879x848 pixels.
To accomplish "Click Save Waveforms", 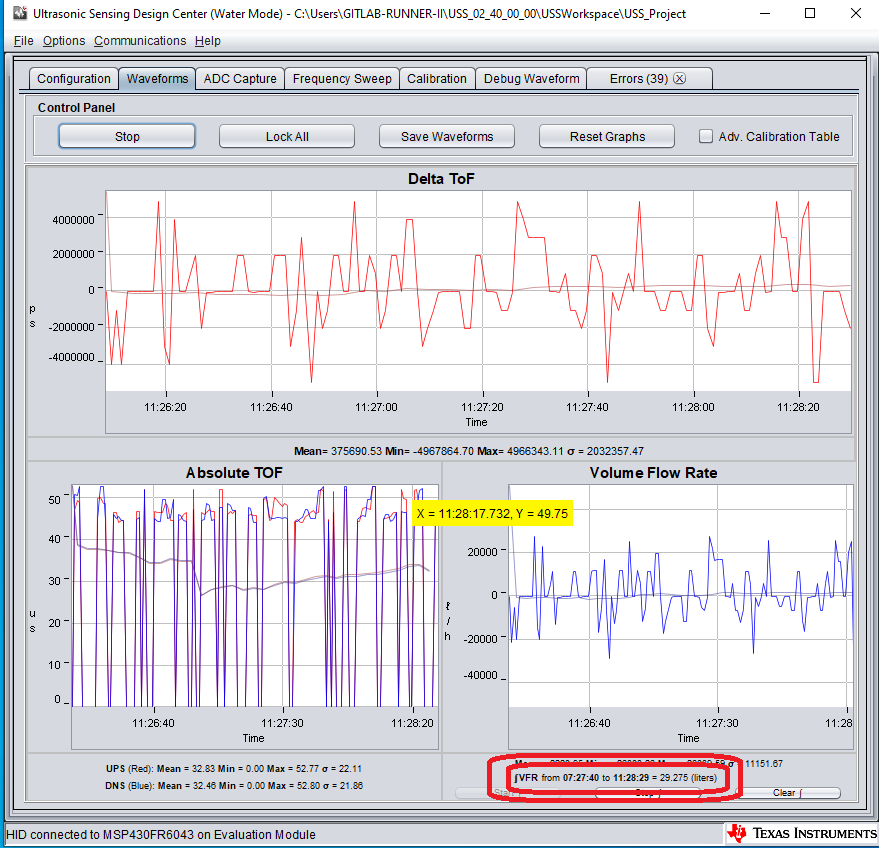I will 446,136.
